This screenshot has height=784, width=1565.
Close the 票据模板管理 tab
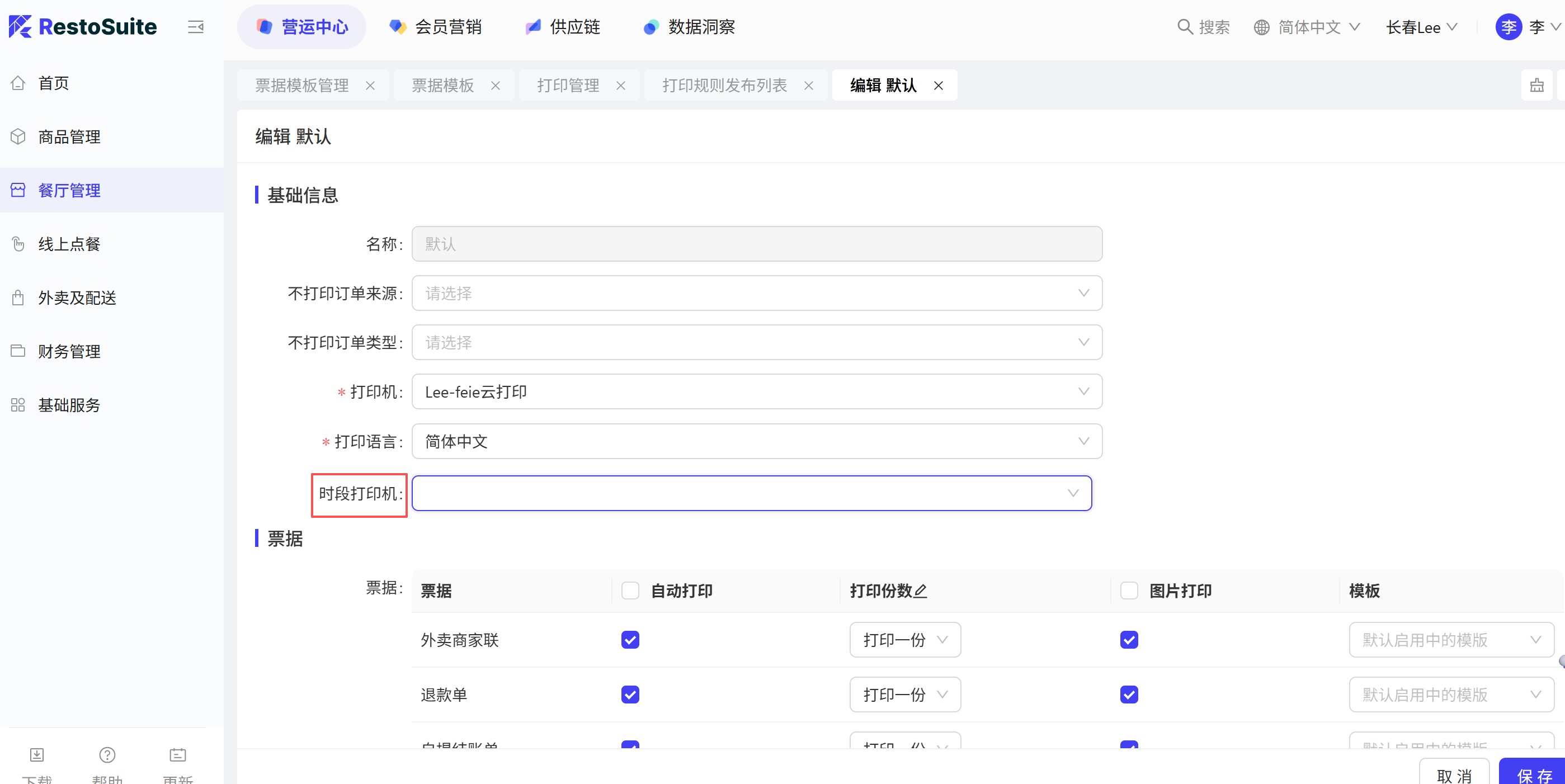(x=370, y=86)
